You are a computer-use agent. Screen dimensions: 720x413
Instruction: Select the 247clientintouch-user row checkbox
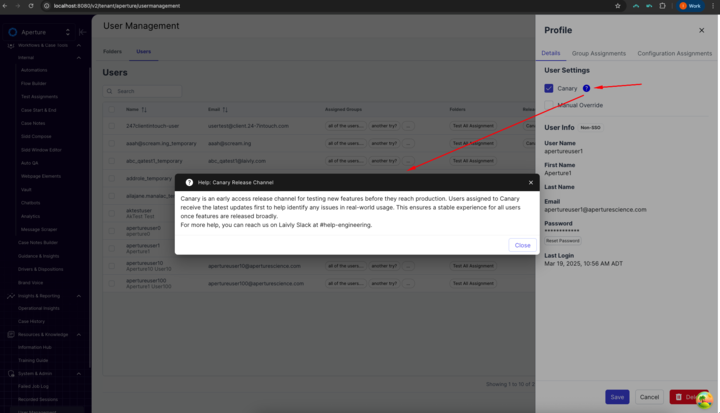coord(112,126)
